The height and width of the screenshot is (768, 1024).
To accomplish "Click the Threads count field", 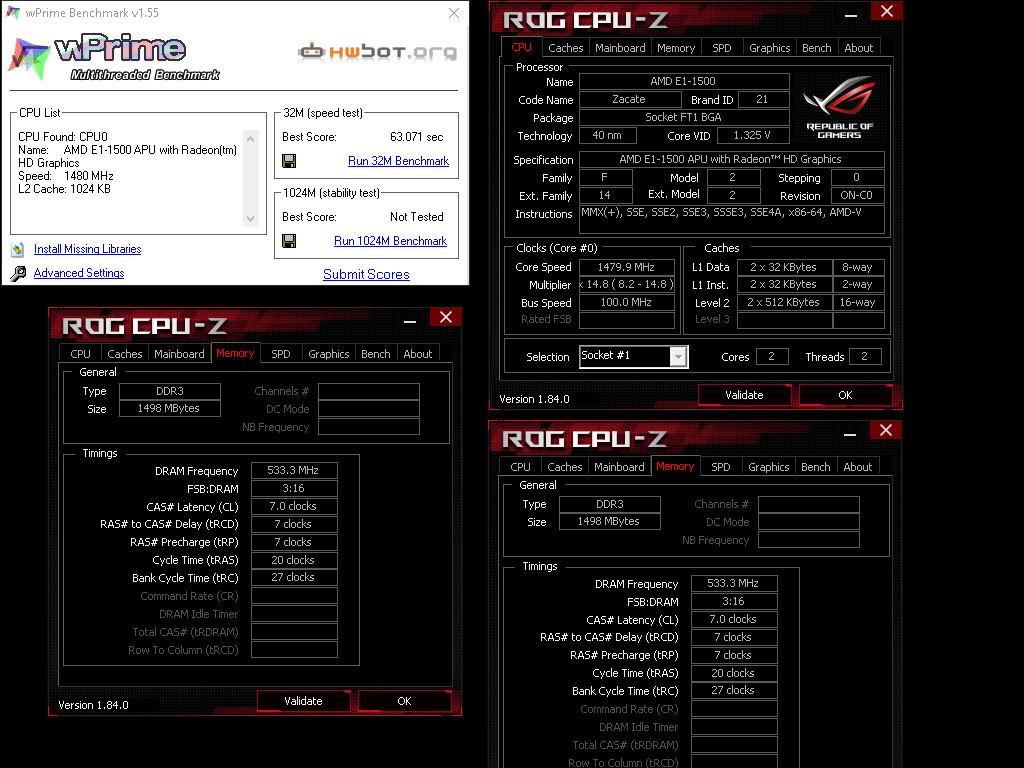I will click(x=865, y=356).
